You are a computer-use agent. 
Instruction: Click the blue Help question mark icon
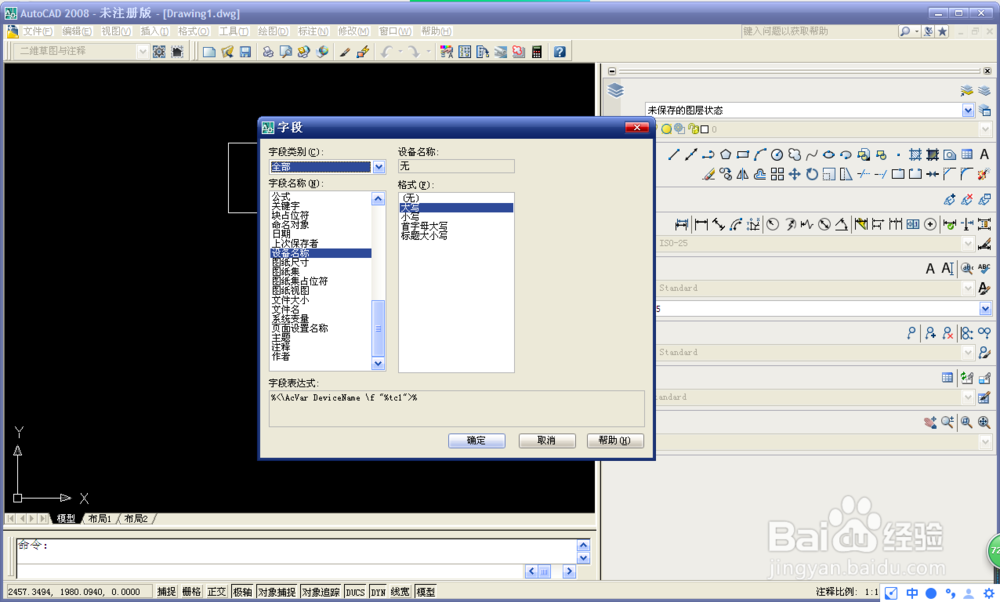559,52
